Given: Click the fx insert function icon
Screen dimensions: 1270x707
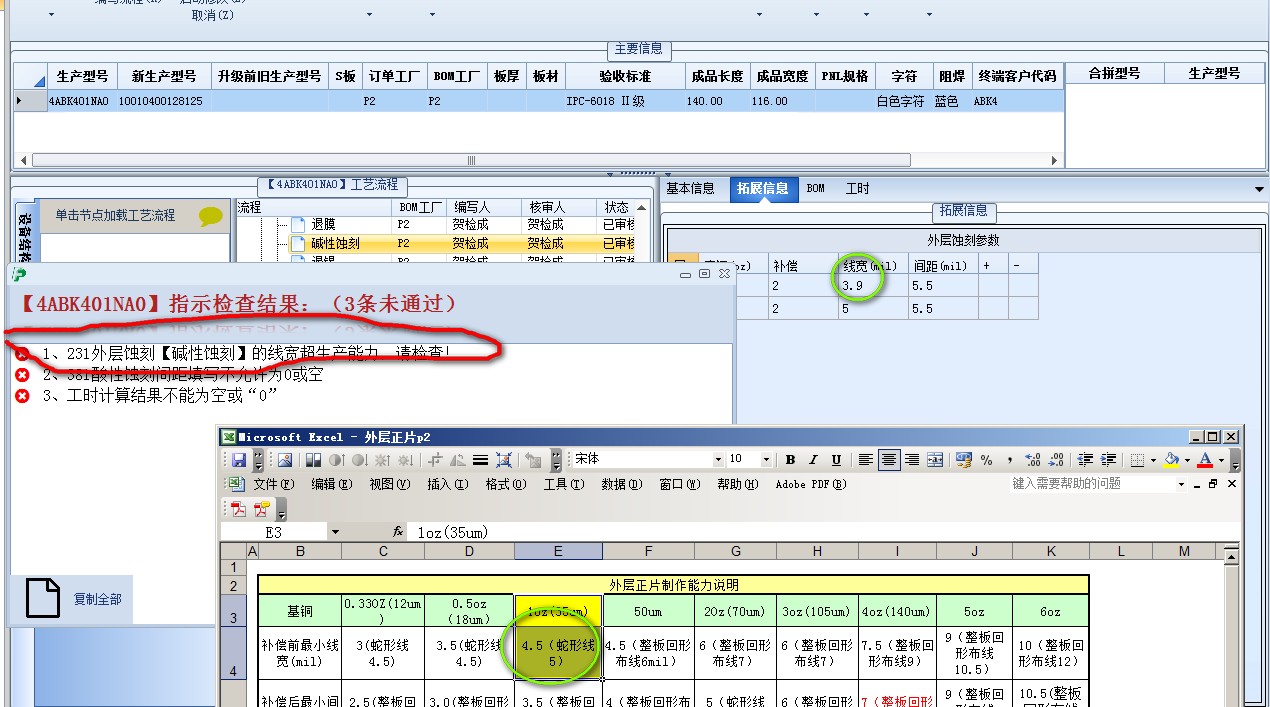Looking at the screenshot, I should (398, 532).
